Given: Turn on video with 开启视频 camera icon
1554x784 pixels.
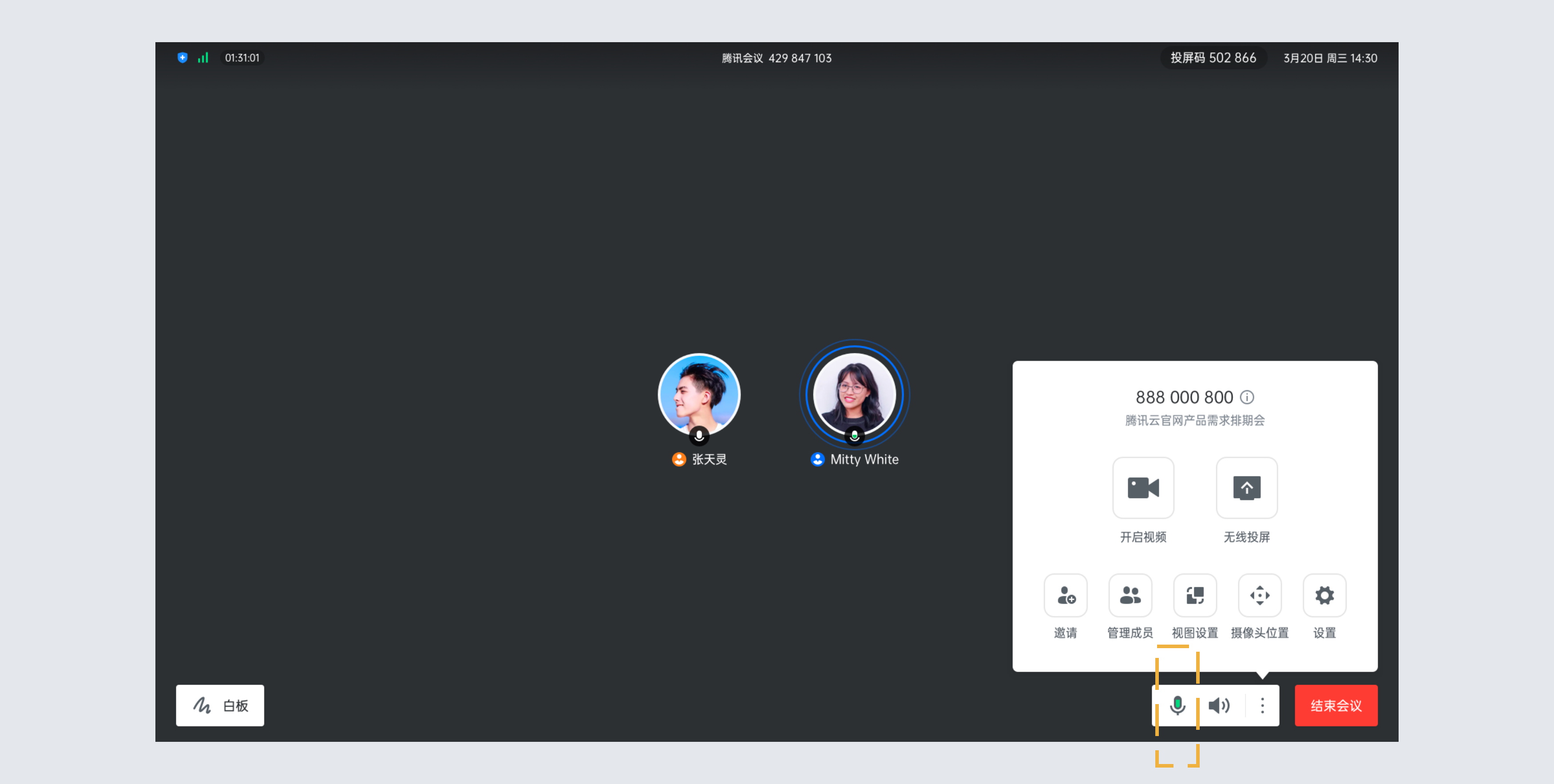Looking at the screenshot, I should click(1142, 488).
